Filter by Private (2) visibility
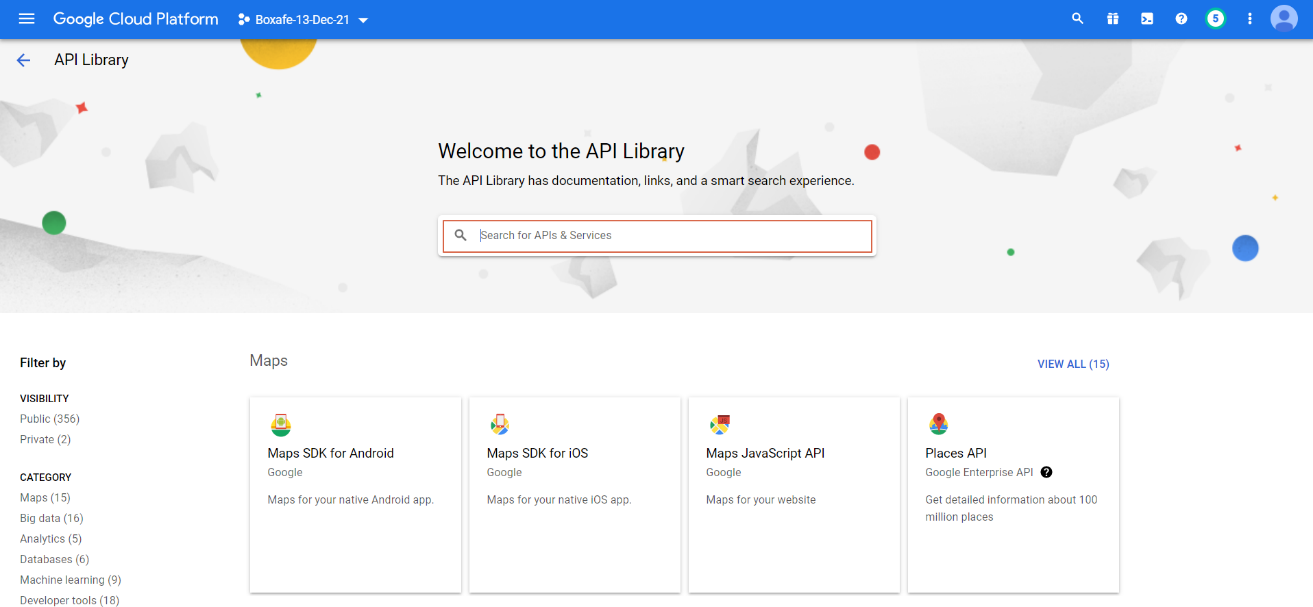Image resolution: width=1313 pixels, height=607 pixels. pos(45,439)
